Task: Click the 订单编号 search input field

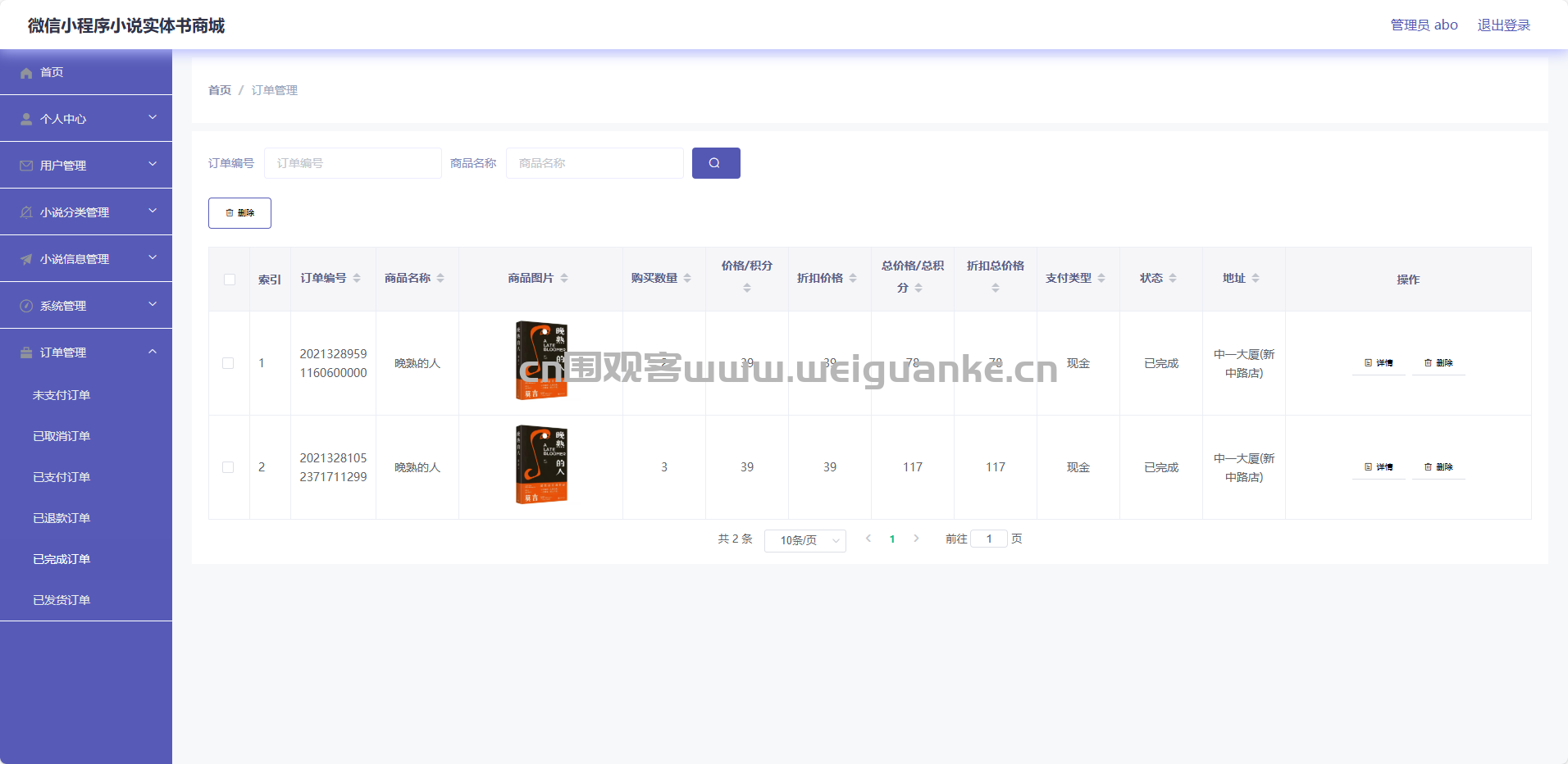Action: [353, 163]
